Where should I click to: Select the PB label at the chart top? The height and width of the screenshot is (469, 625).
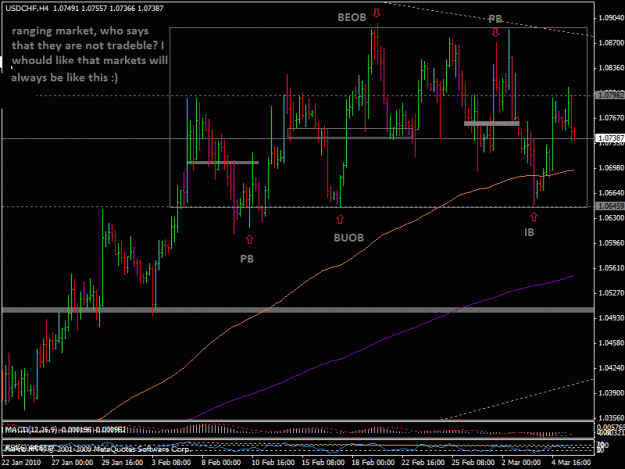[x=495, y=19]
